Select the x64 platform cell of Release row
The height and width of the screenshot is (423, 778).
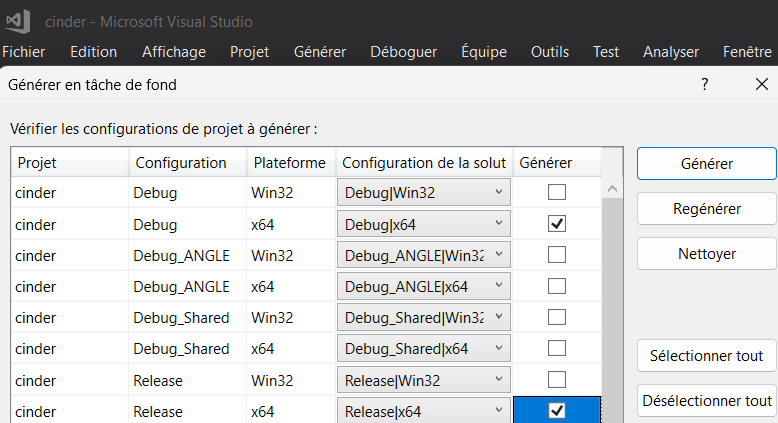pos(291,412)
